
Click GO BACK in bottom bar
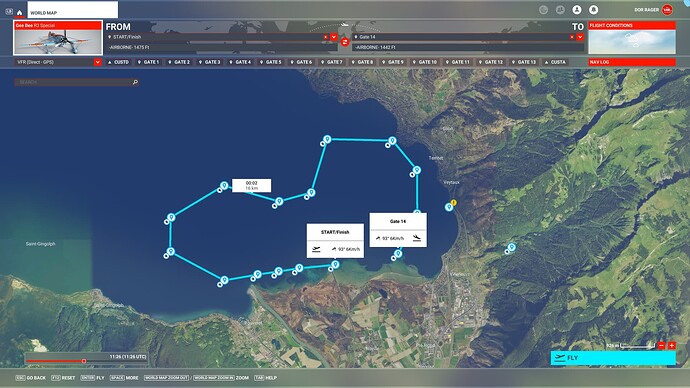[x=30, y=378]
